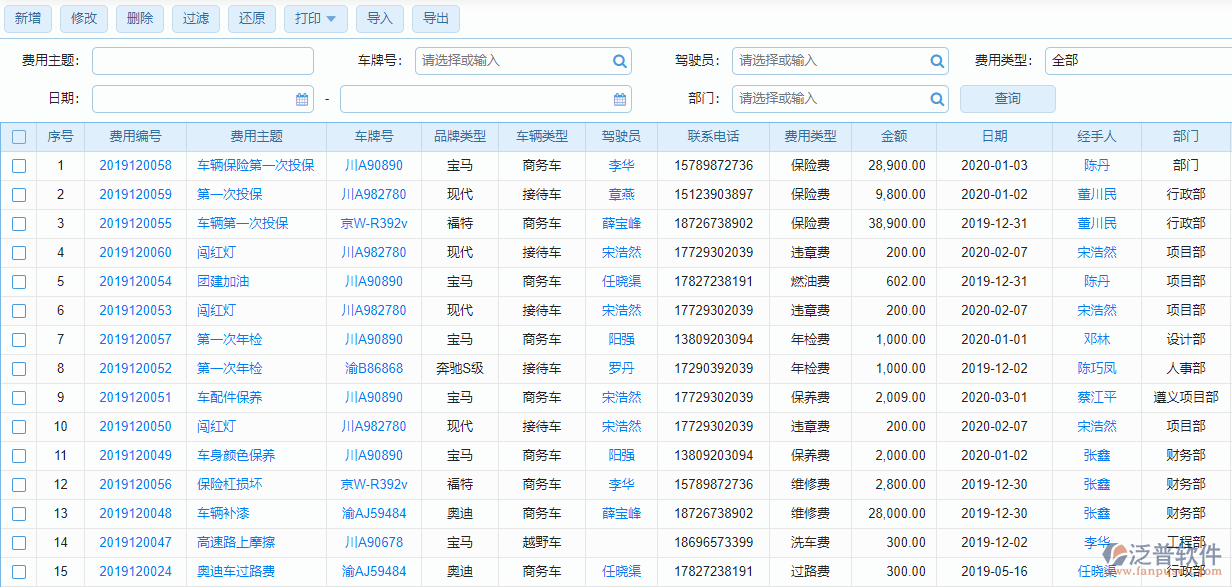Open driver link 薛宝峰 in row 3
1232x587 pixels.
(x=621, y=224)
